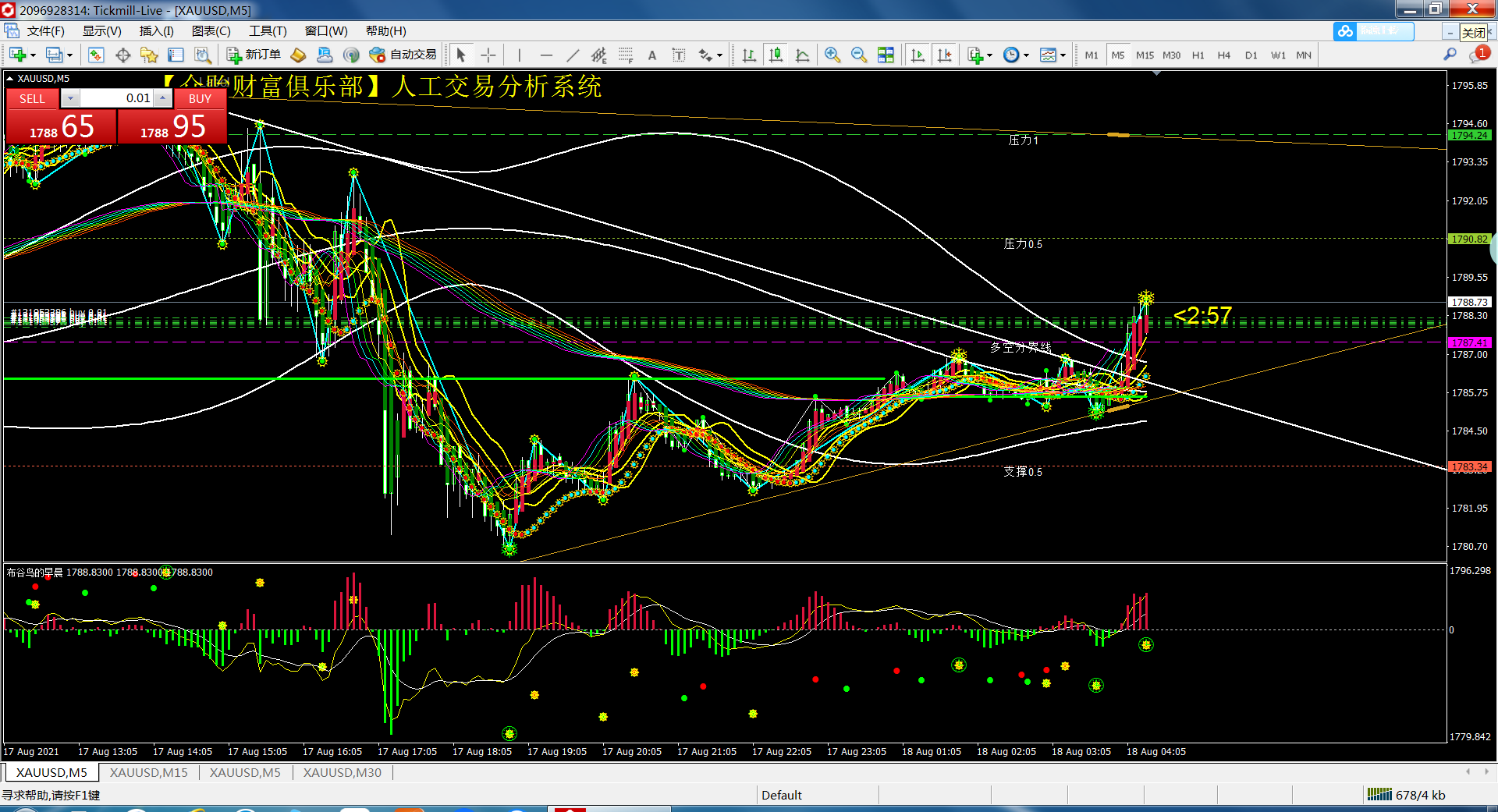Open the Strategy Tester magnifier icon
The height and width of the screenshot is (812, 1498).
pyautogui.click(x=203, y=55)
